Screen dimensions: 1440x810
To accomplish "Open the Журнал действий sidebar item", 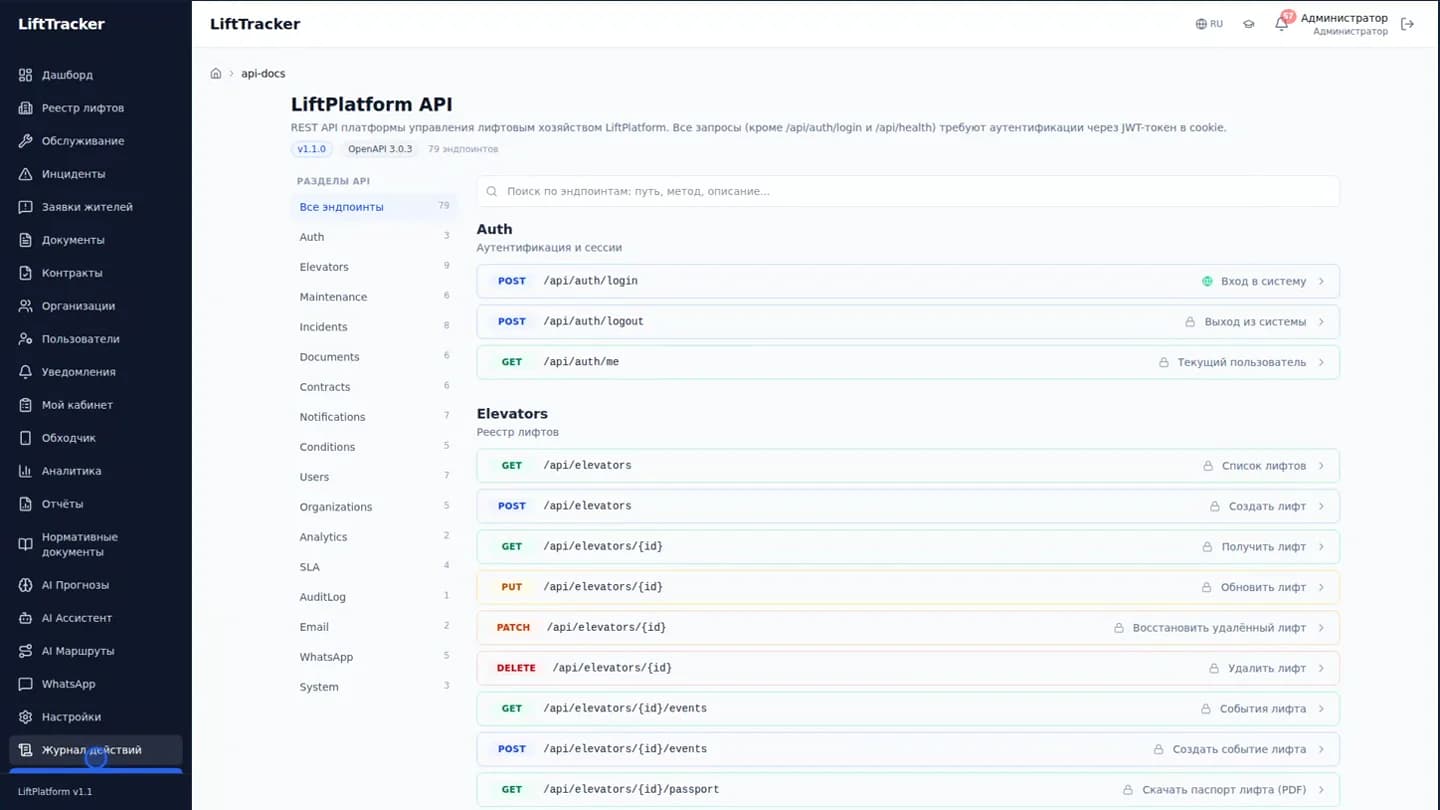I will point(96,750).
